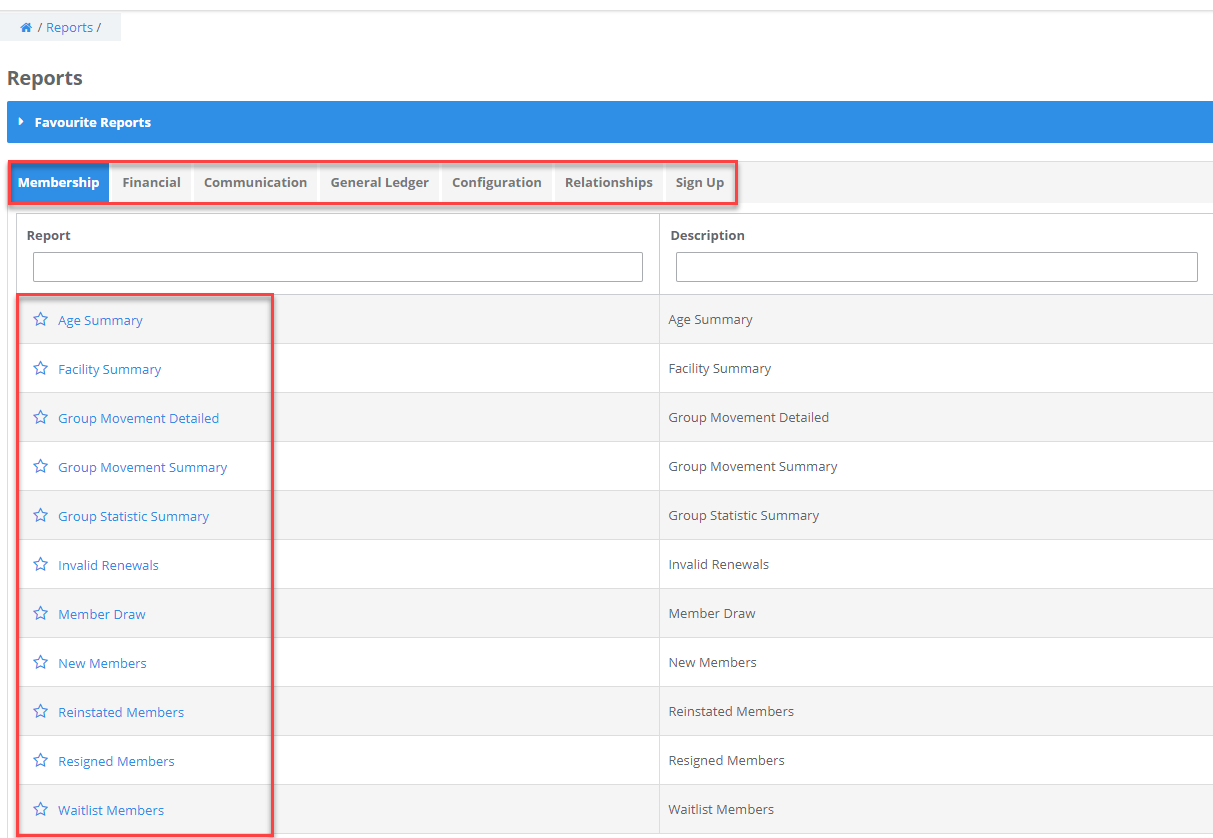Click Group Movement Summary description cell
Viewport: 1213px width, 838px height.
click(x=936, y=467)
